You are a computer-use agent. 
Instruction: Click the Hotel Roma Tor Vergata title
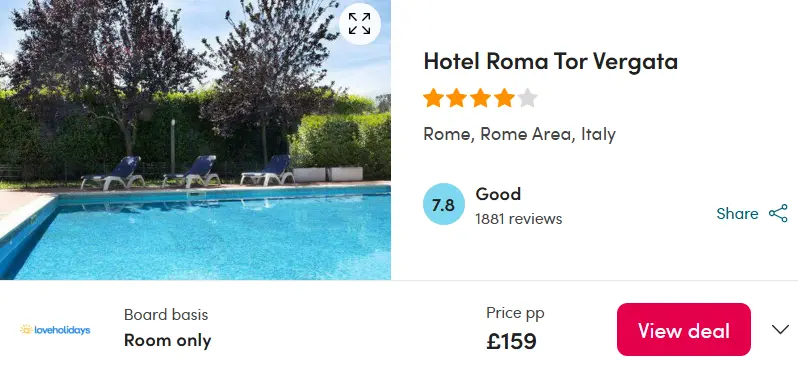click(x=551, y=62)
